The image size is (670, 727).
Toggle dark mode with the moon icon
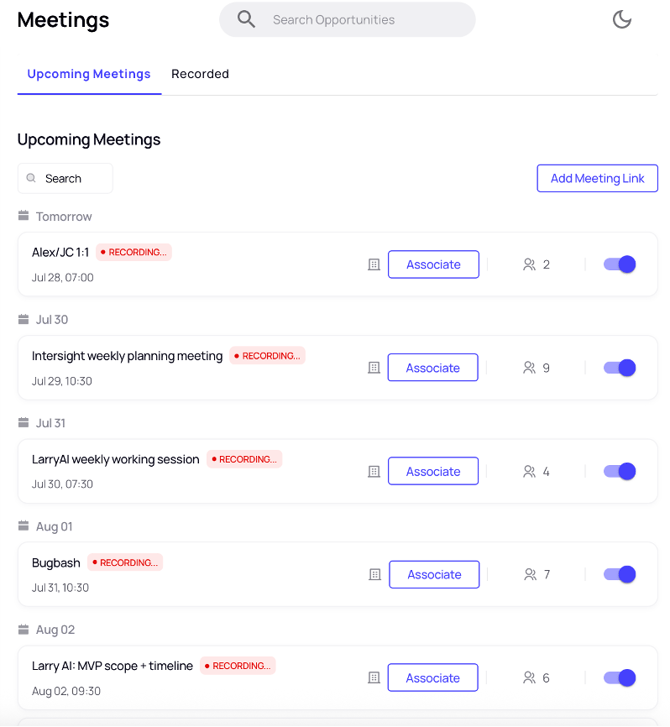pyautogui.click(x=622, y=19)
